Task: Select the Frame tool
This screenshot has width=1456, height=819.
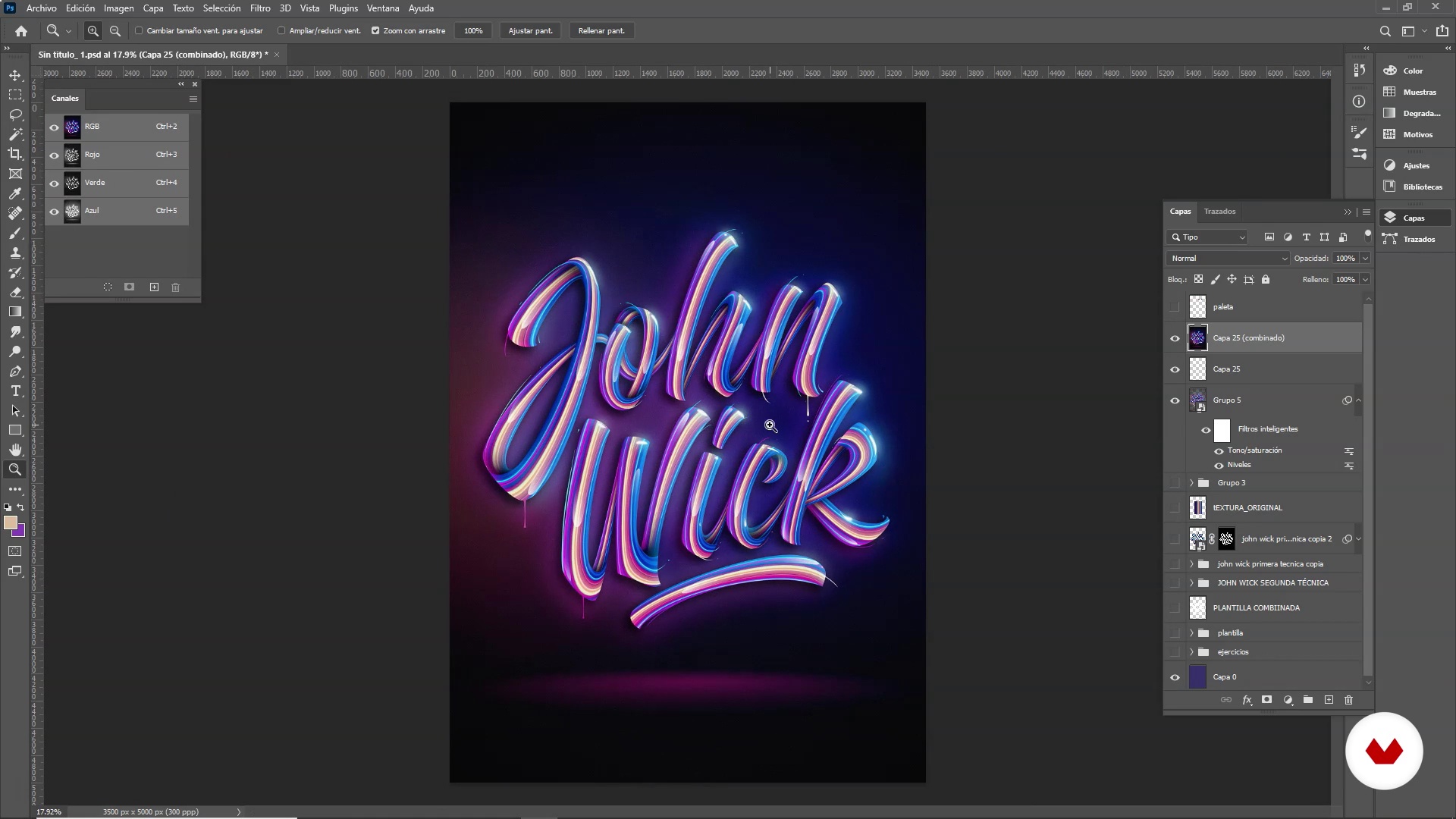Action: [x=15, y=174]
